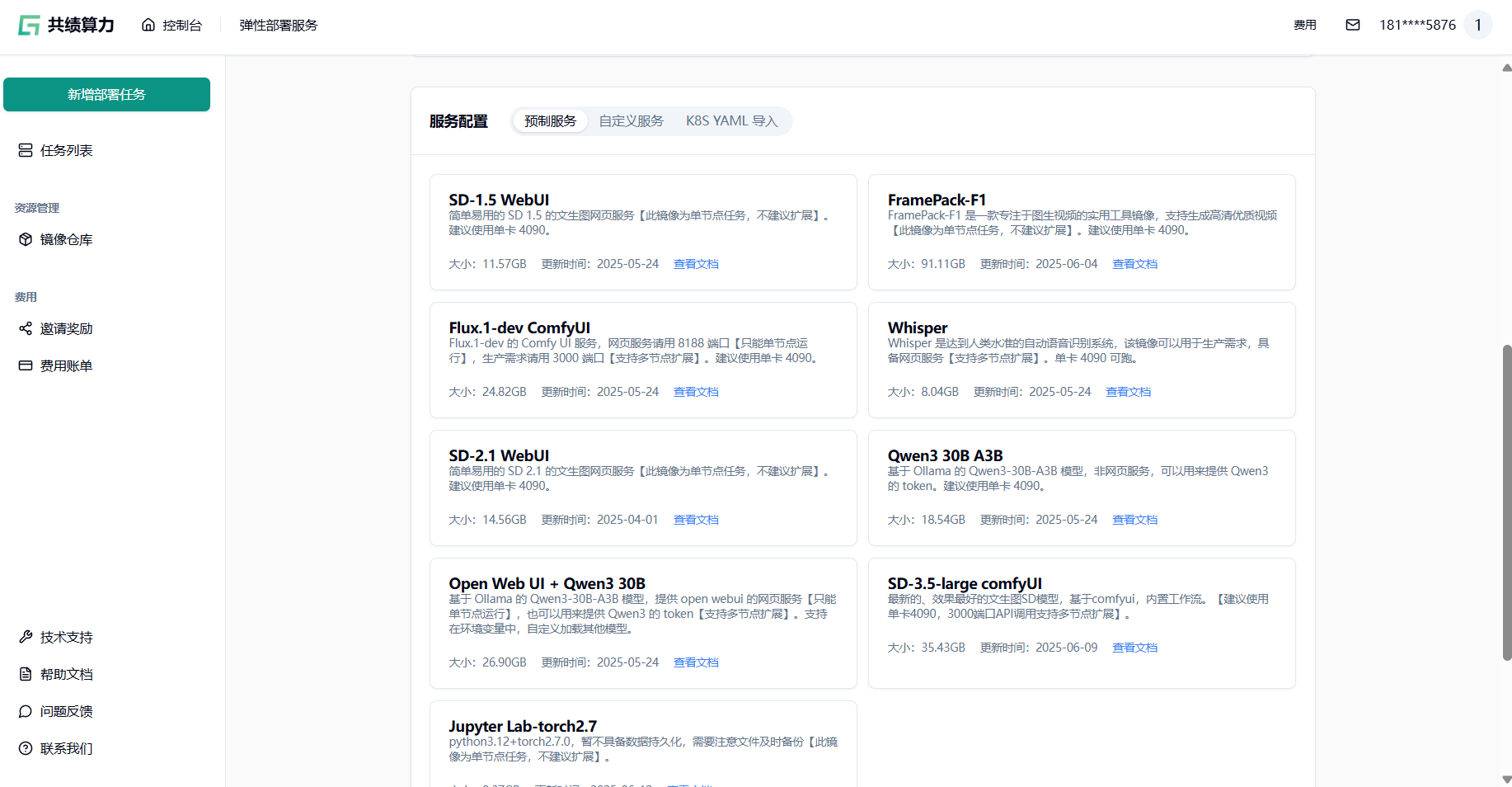Click the 共绩算力 logo icon
The width and height of the screenshot is (1512, 787).
tap(29, 26)
